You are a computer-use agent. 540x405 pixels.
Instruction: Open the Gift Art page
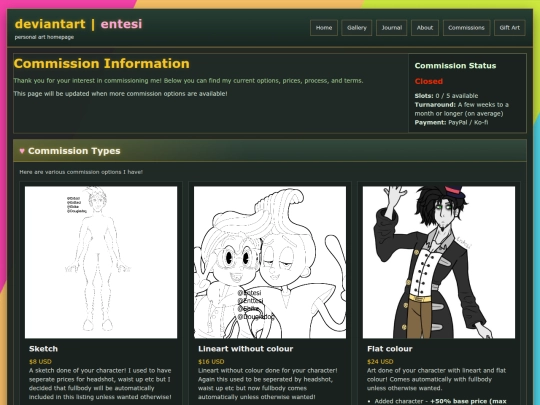510,28
